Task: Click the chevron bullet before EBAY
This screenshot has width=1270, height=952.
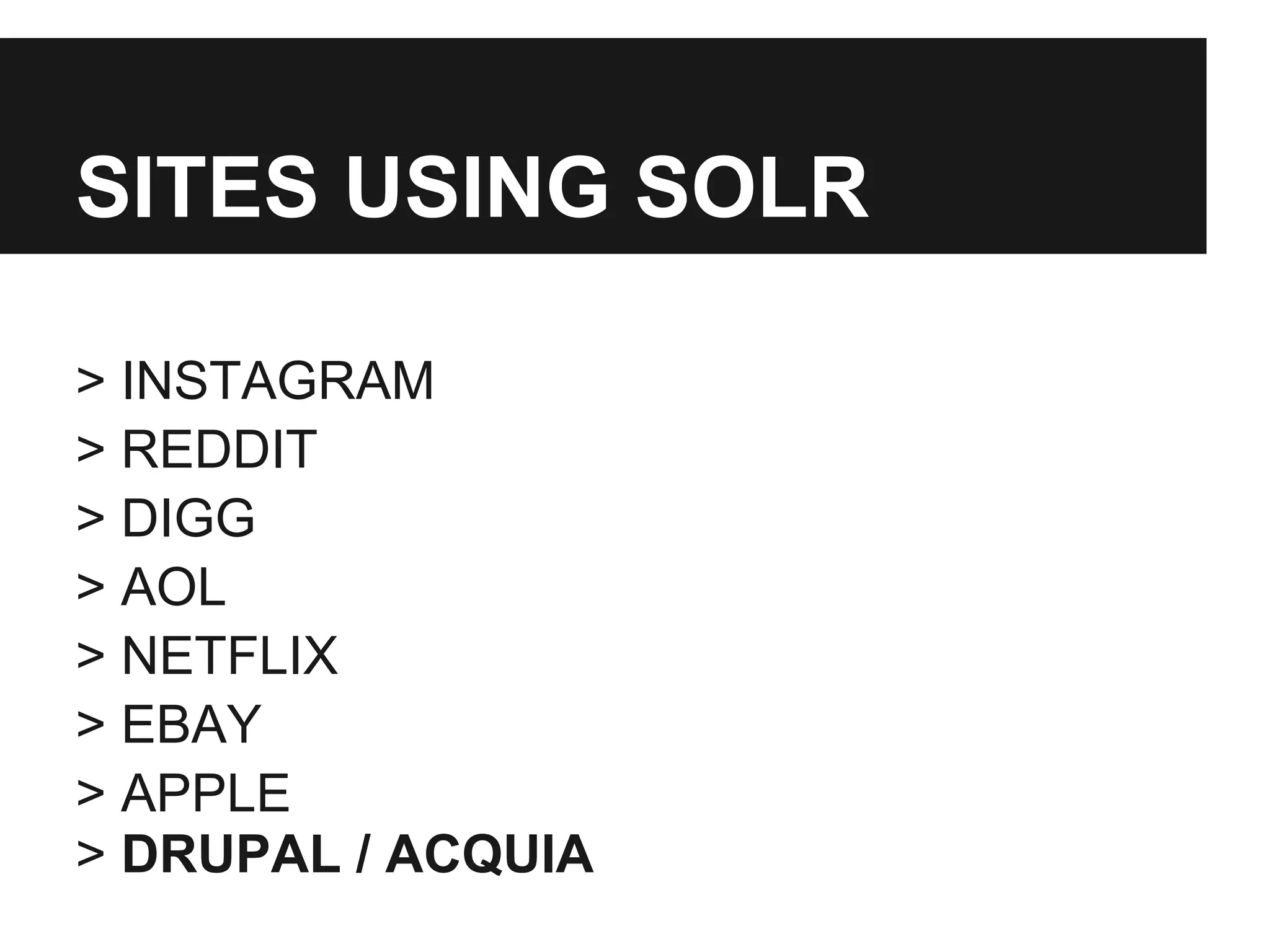Action: pyautogui.click(x=91, y=724)
